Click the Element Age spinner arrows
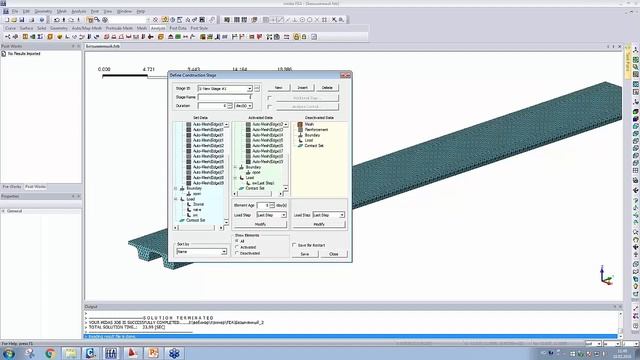 click(272, 205)
